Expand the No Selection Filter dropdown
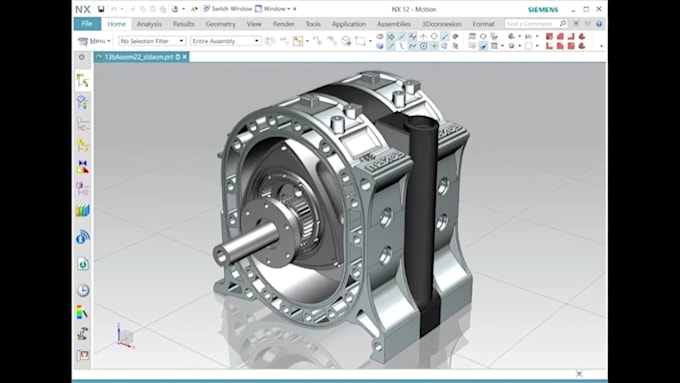The width and height of the screenshot is (680, 383). 152,41
